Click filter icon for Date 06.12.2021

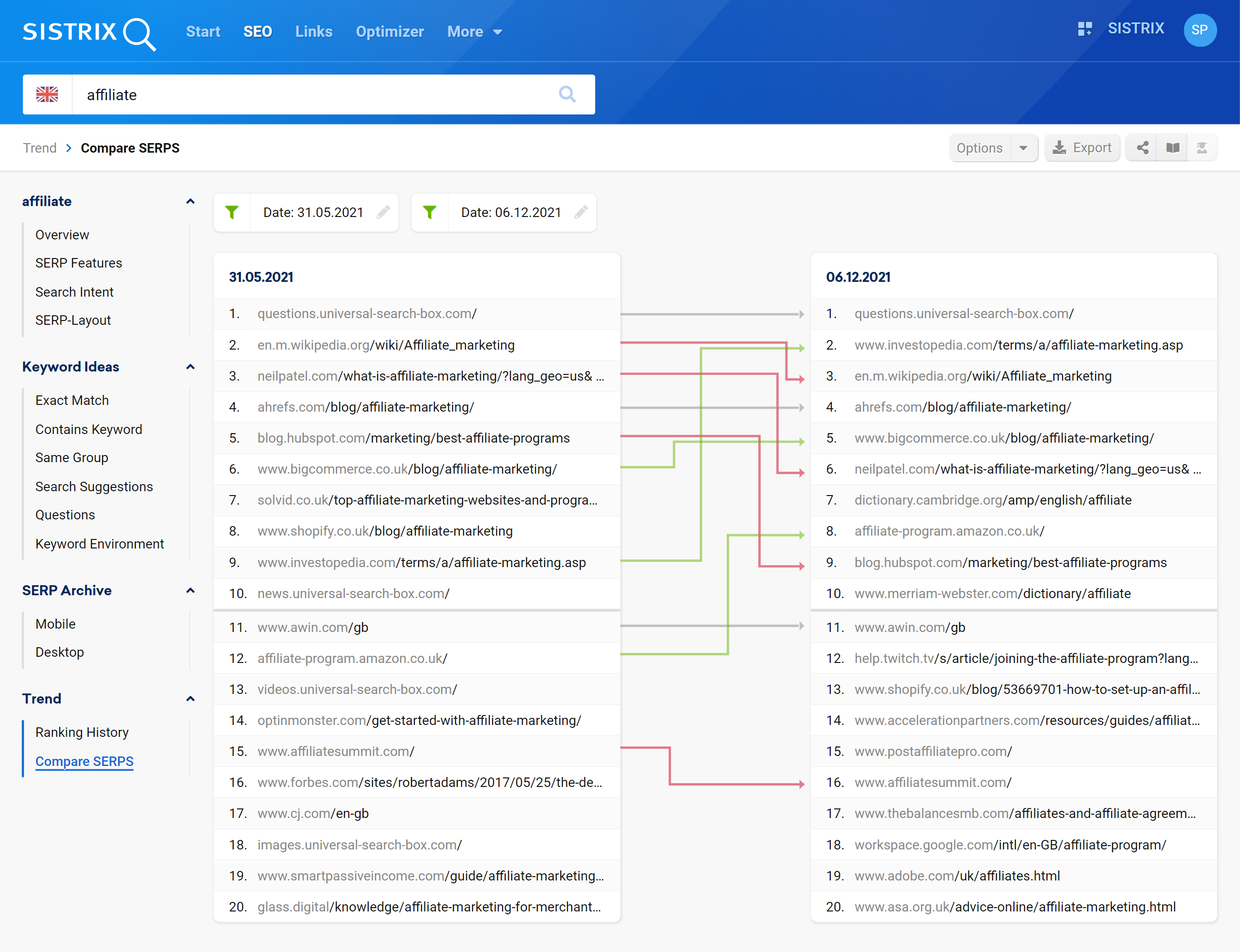(x=429, y=213)
